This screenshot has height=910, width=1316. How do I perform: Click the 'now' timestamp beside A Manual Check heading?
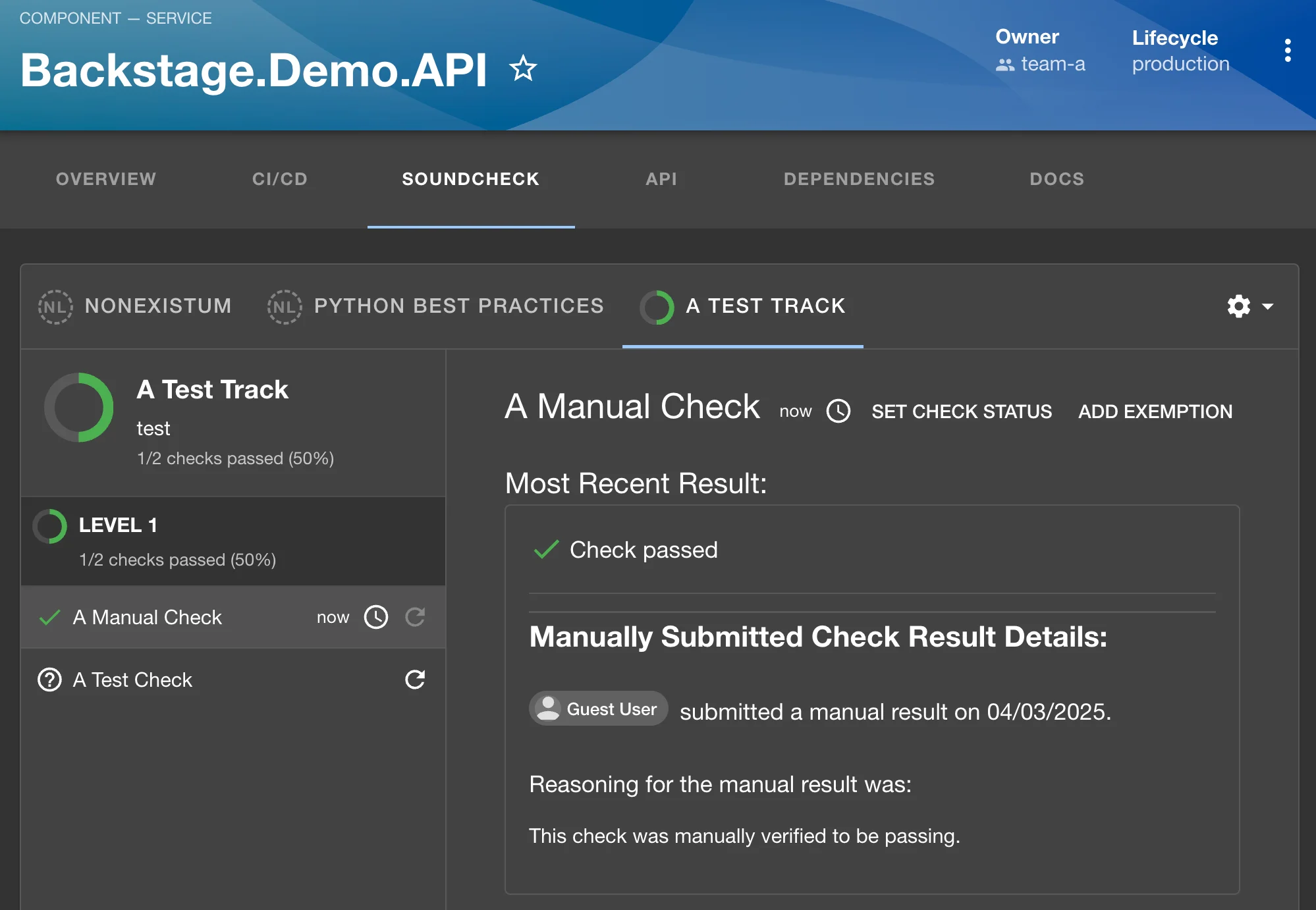tap(796, 412)
